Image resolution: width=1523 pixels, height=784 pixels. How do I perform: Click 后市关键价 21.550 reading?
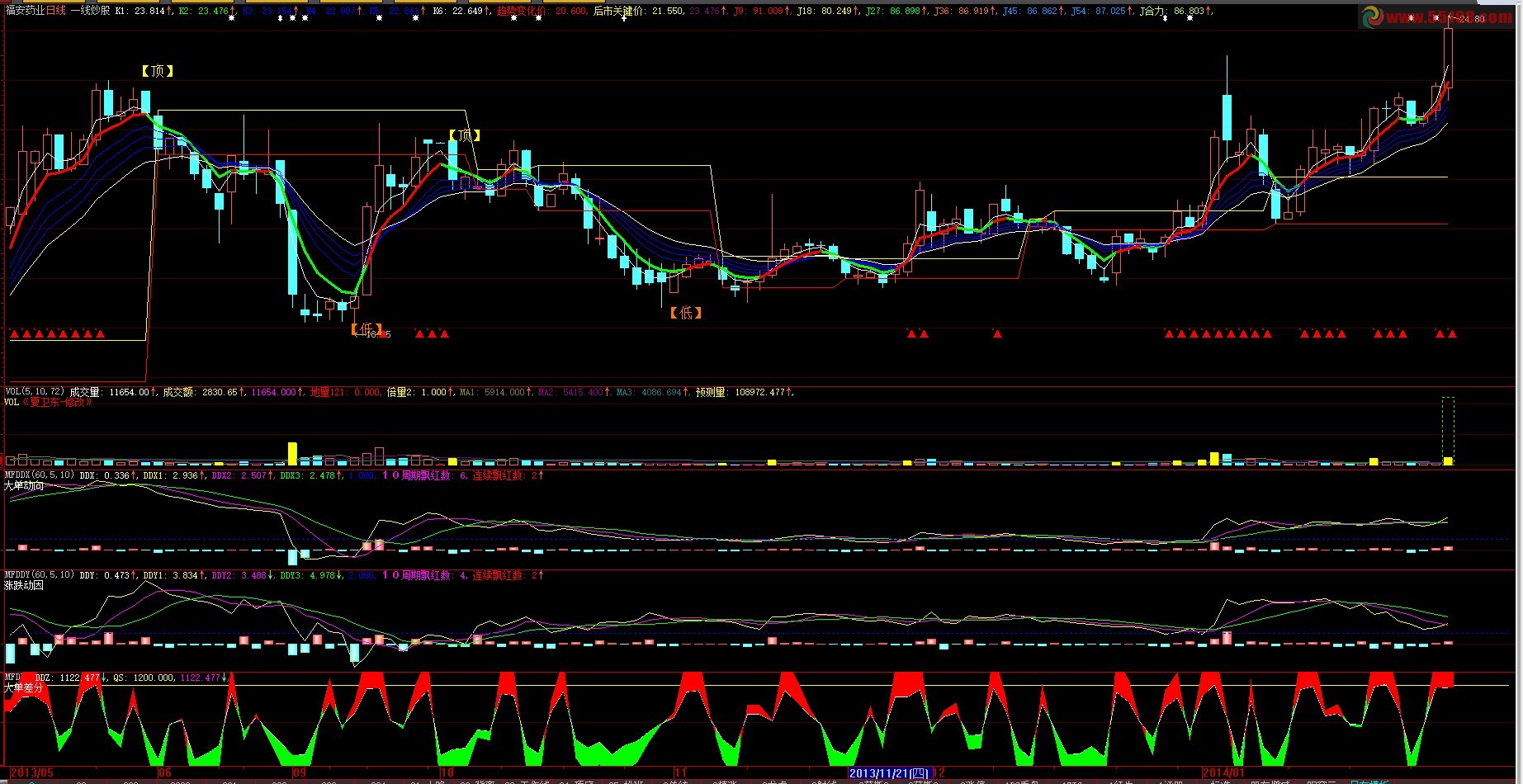tap(639, 11)
